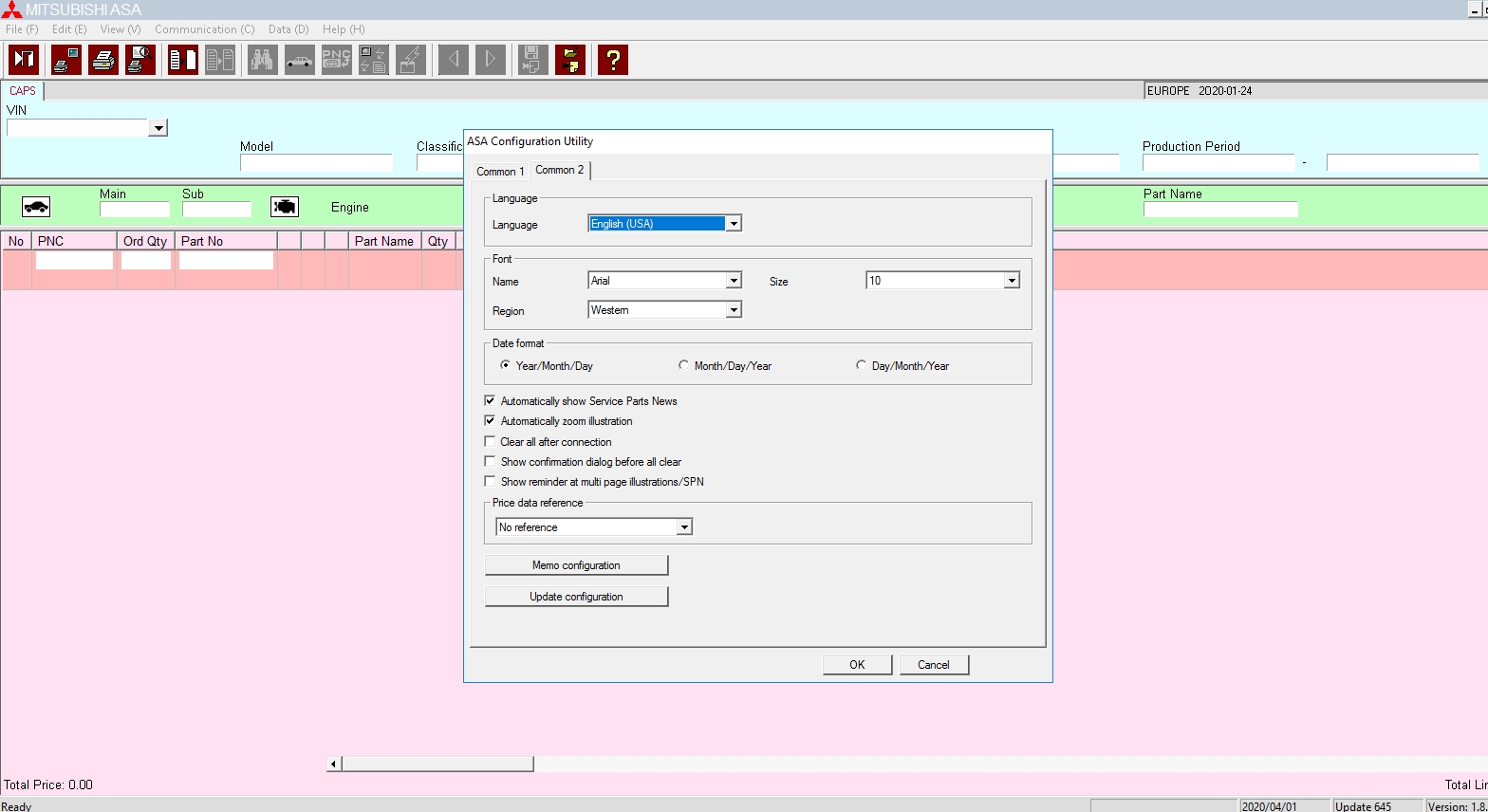Click the PNC toolbar icon
The height and width of the screenshot is (812, 1488).
[x=337, y=60]
